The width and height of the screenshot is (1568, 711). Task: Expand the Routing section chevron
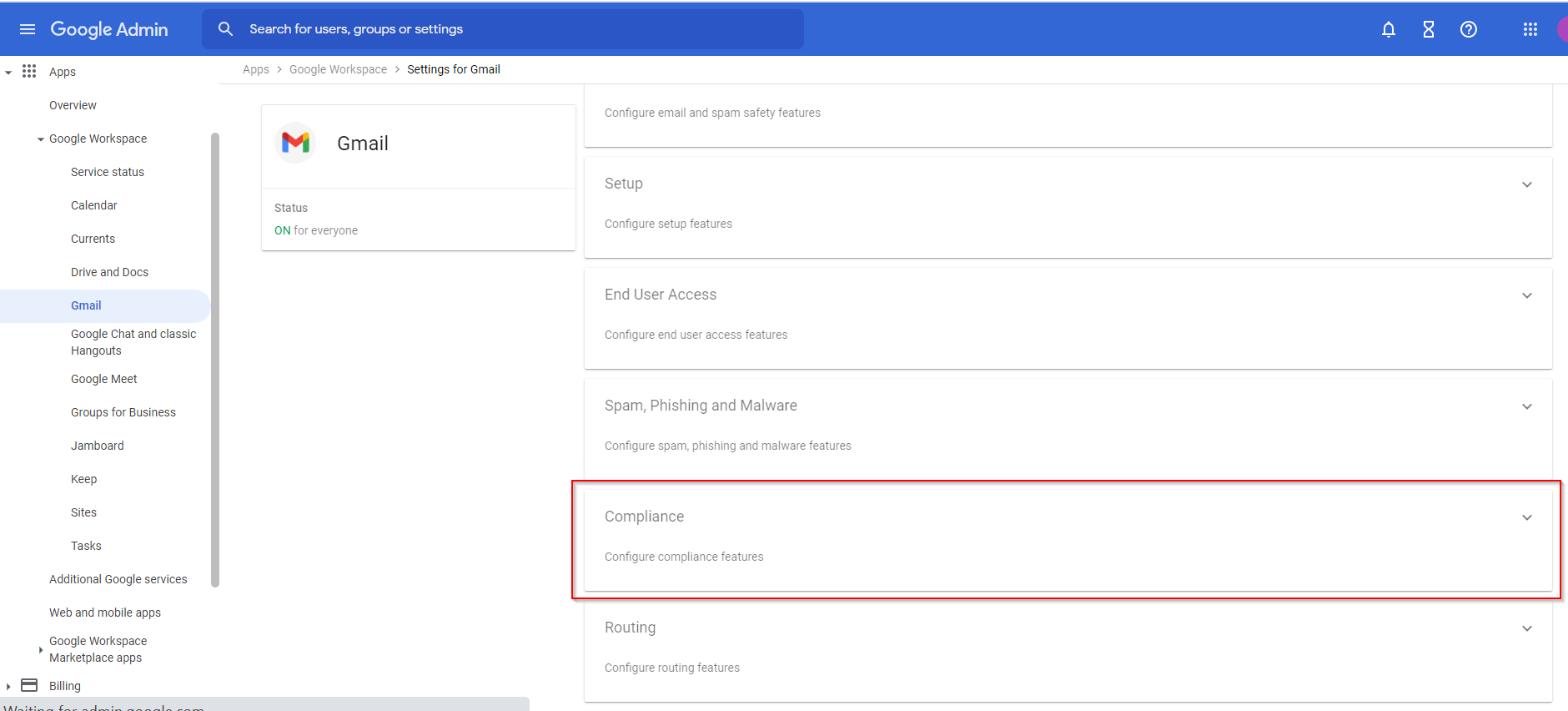tap(1526, 628)
